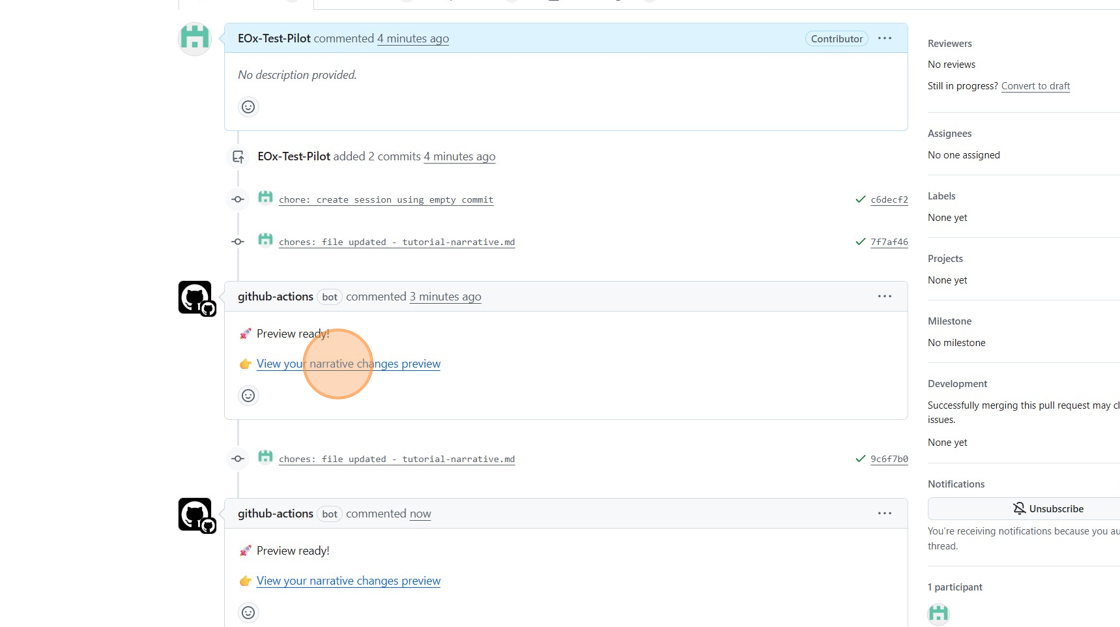Viewport: 1120px width, 627px height.
Task: Click the green check next to commit c6decf2
Action: point(860,199)
